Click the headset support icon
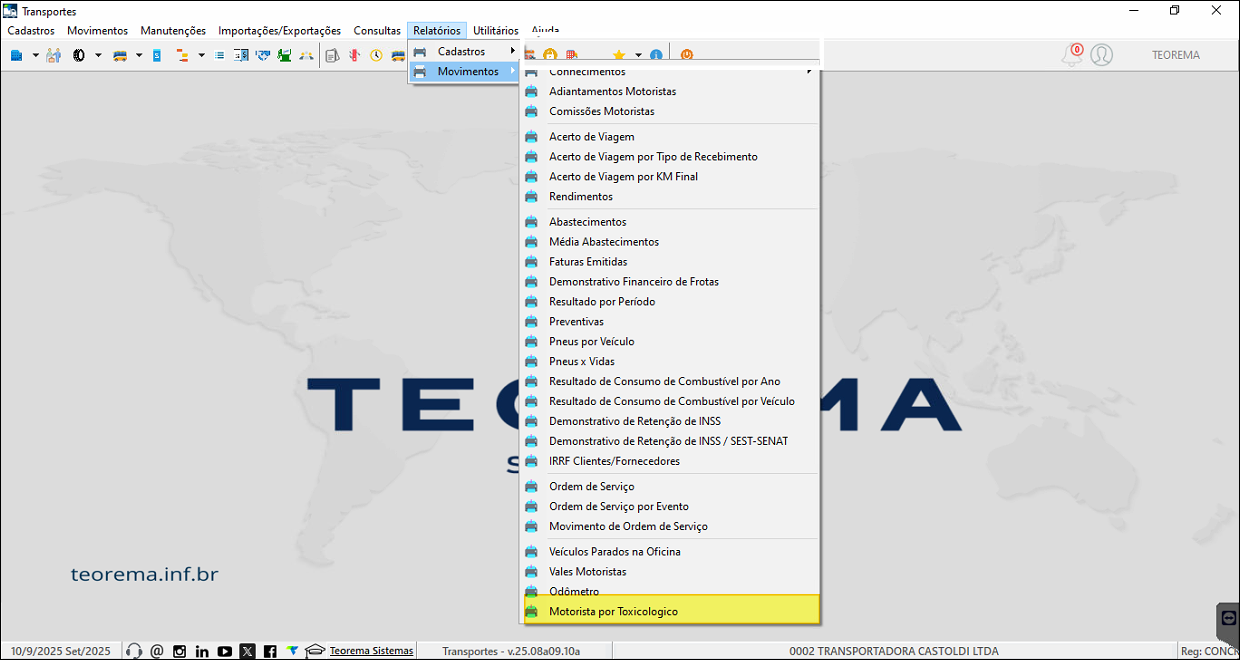 click(135, 651)
